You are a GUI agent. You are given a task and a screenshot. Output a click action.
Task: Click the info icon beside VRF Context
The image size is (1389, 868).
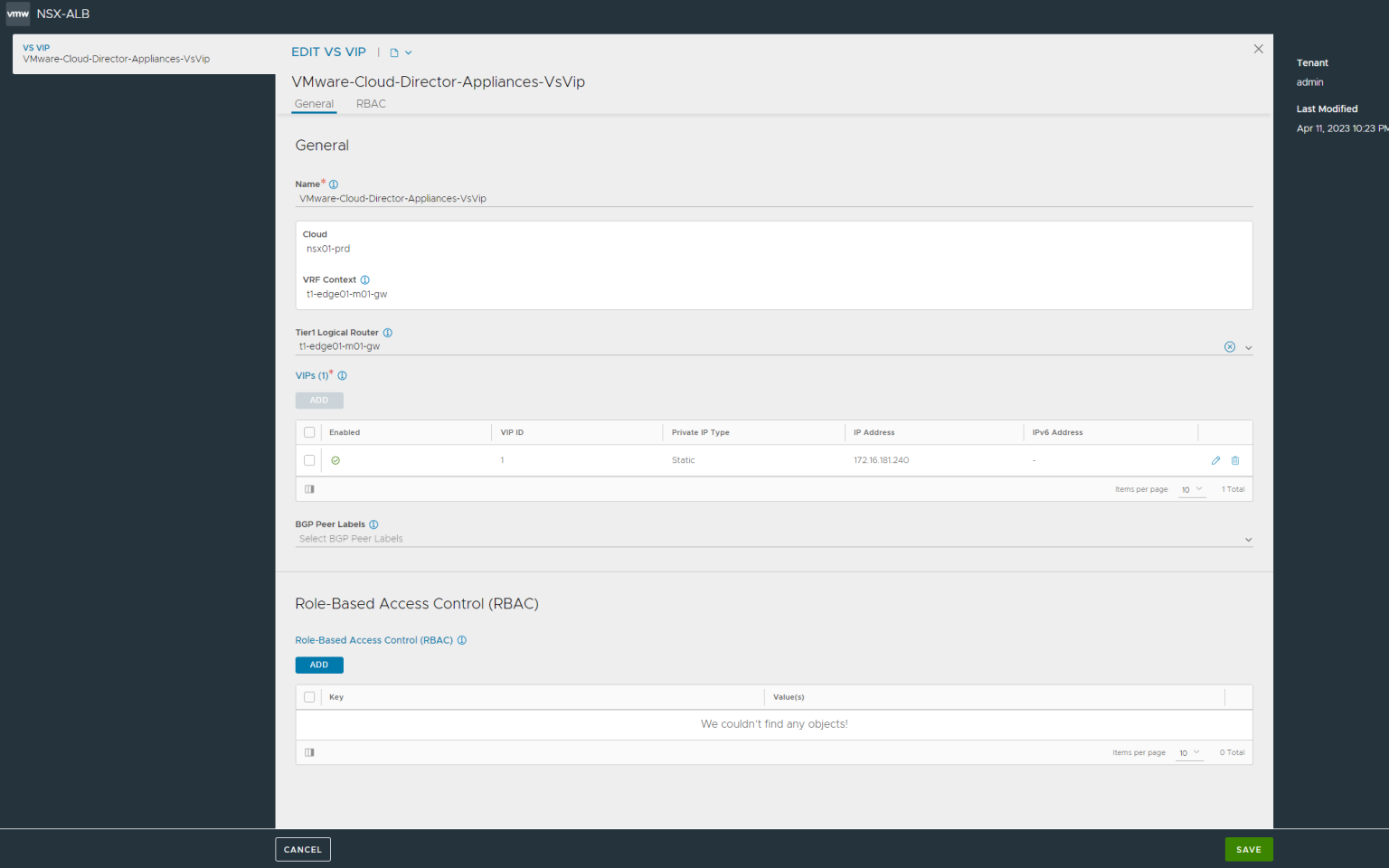click(x=364, y=279)
